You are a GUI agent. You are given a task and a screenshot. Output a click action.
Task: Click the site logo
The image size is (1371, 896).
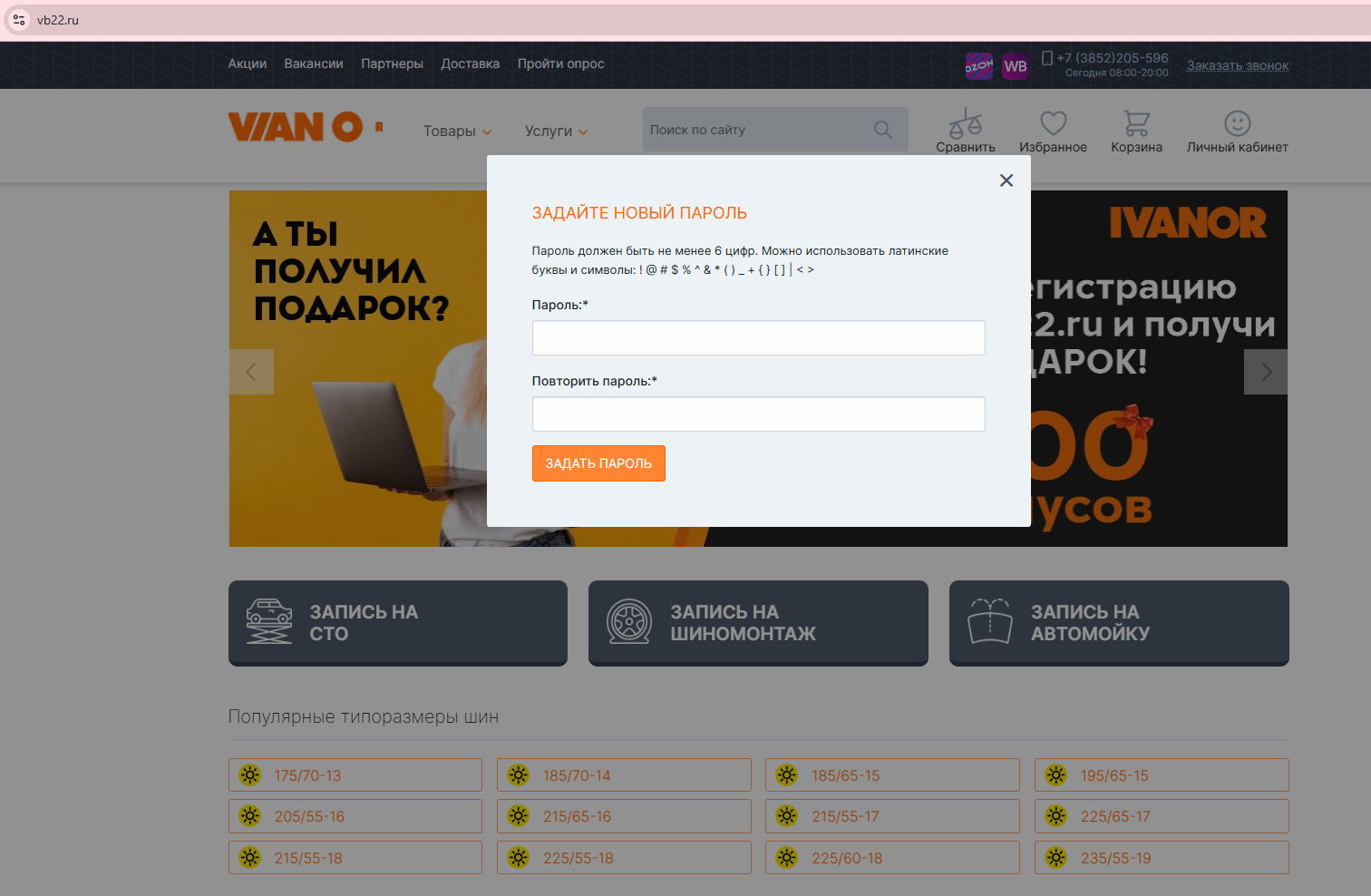(296, 127)
